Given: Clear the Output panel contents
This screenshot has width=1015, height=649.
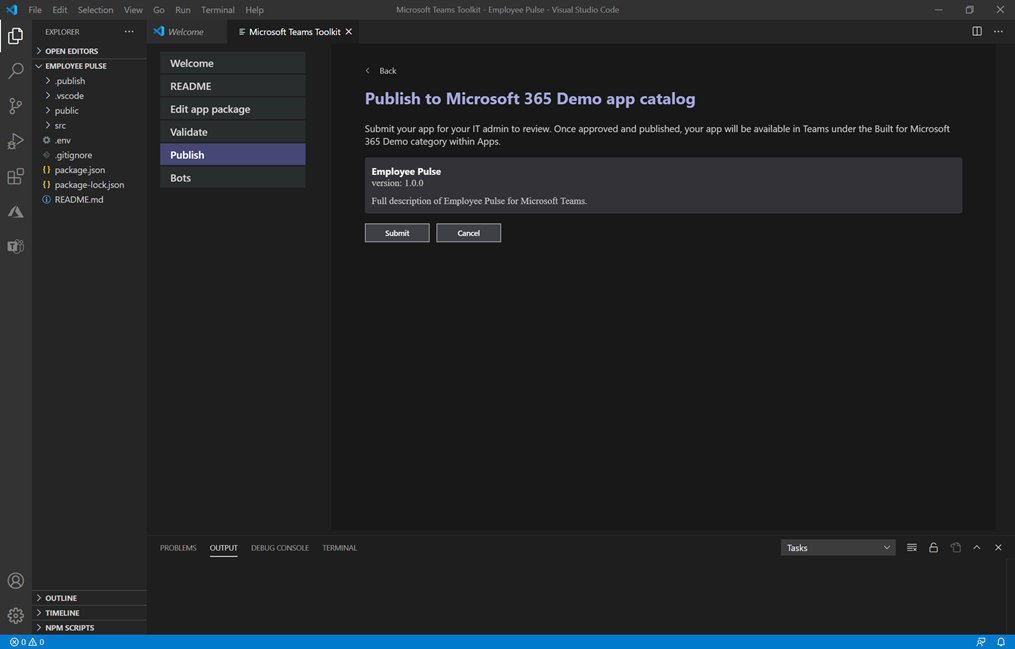Looking at the screenshot, I should pos(911,547).
